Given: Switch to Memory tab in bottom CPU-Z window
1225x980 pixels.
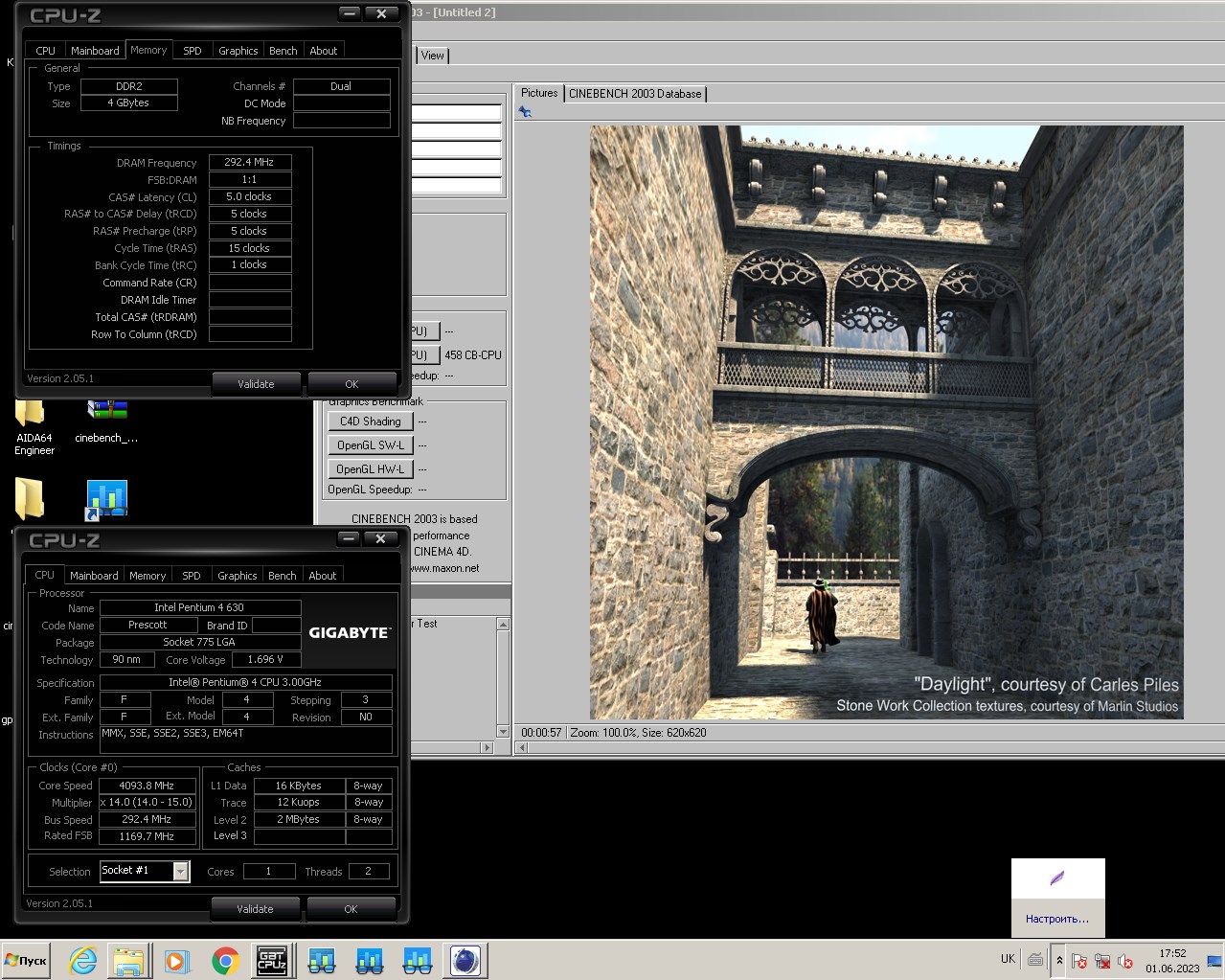Looking at the screenshot, I should tap(147, 576).
